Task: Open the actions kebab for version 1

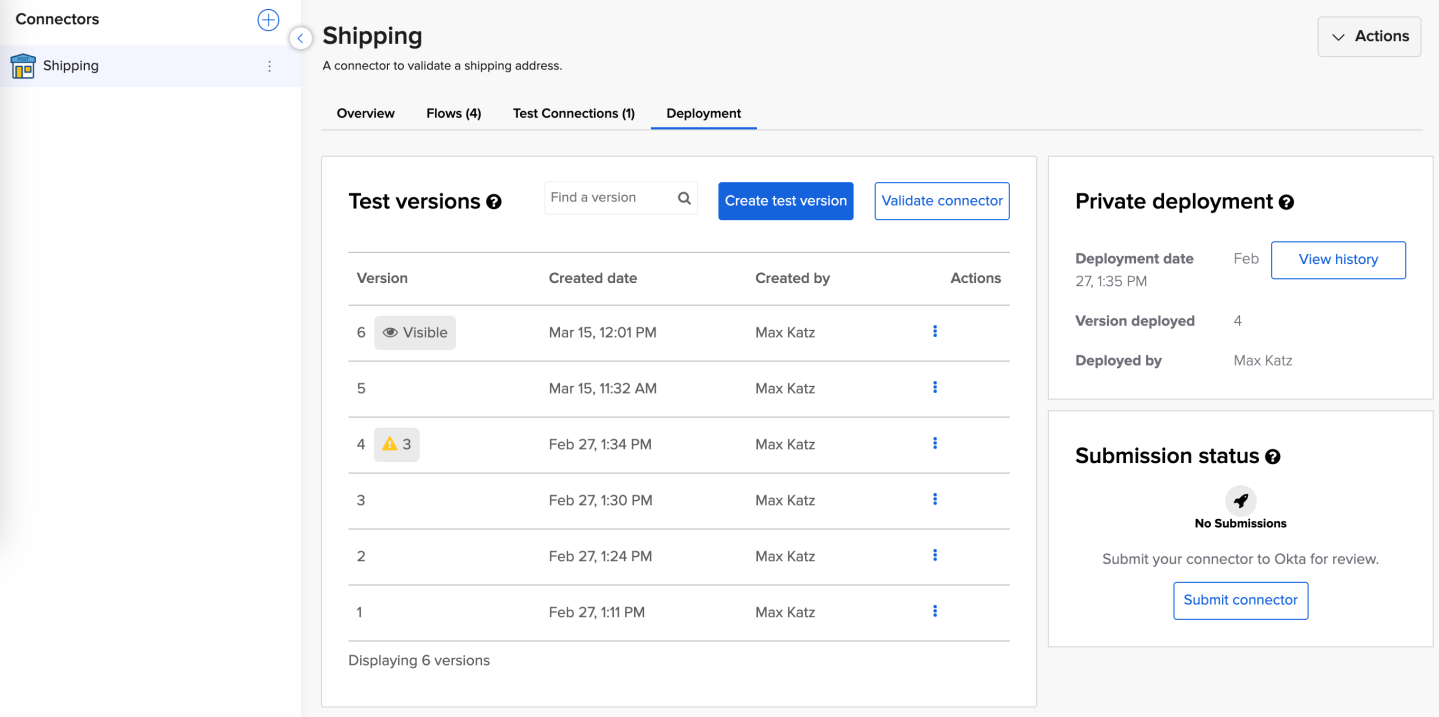Action: 934,611
